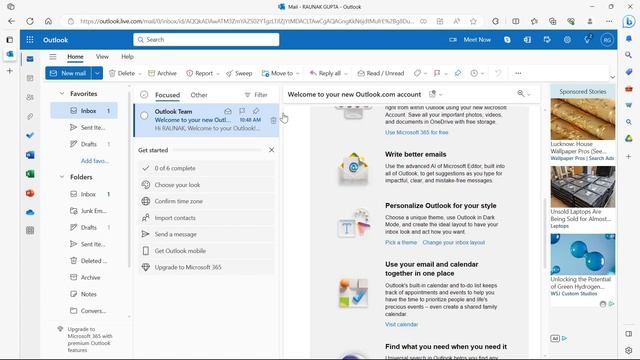The image size is (640, 360).
Task: Click the pin icon in the ribbon
Action: pos(458,73)
